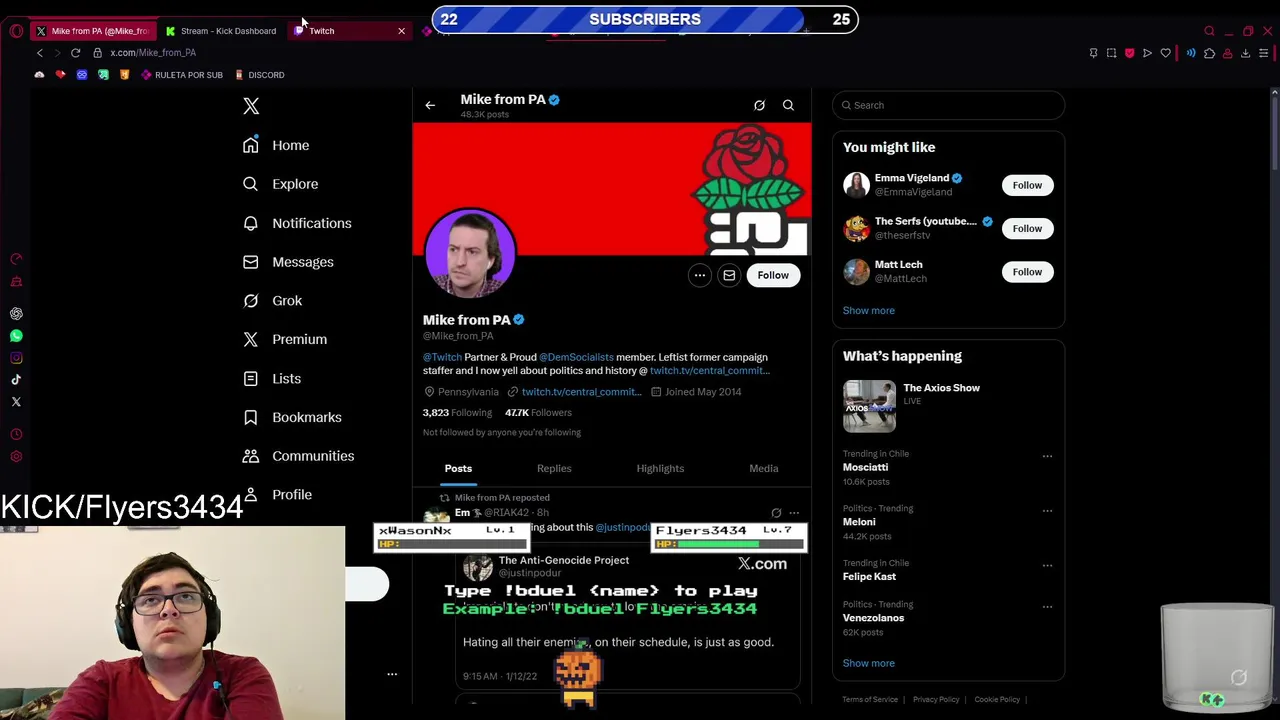This screenshot has height=720, width=1280.
Task: Open the snapshot tool in browser toolbar
Action: tap(1111, 53)
